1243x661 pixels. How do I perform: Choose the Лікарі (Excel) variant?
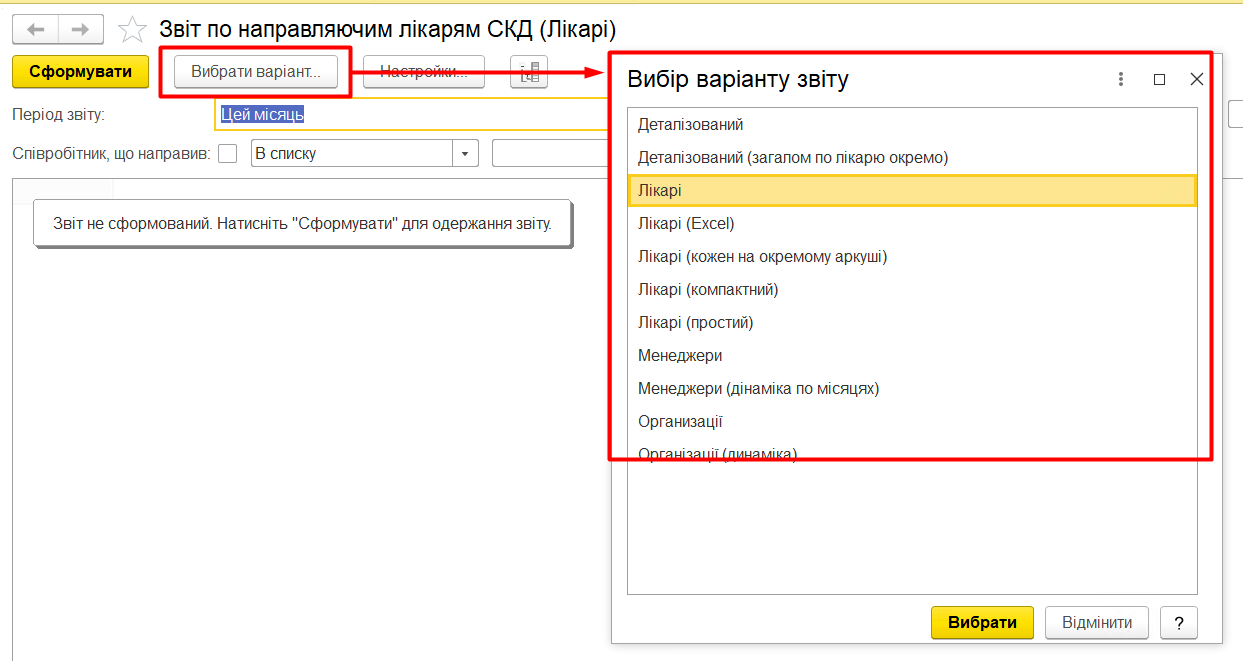[686, 223]
